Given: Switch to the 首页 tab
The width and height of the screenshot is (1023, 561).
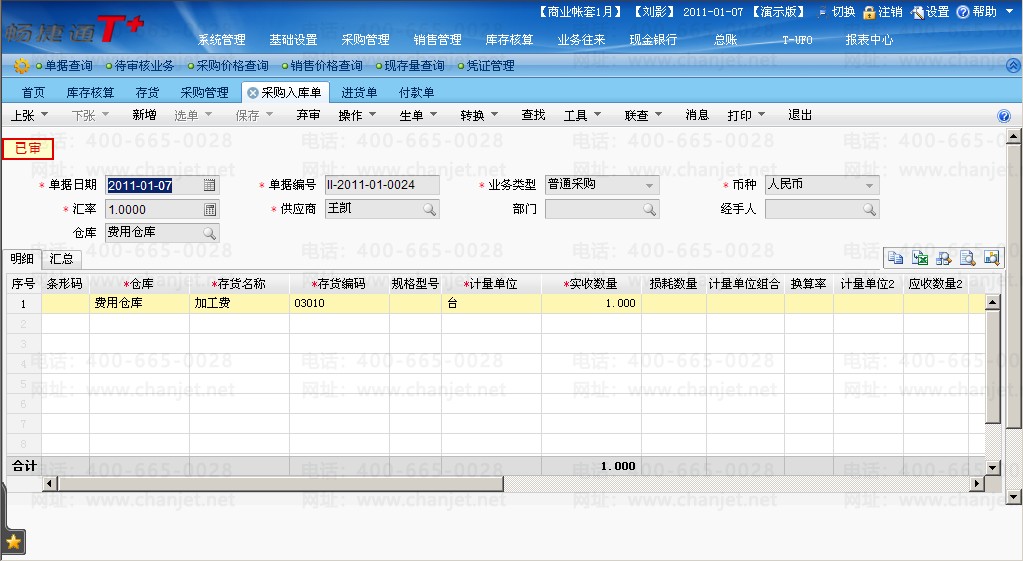Looking at the screenshot, I should [x=33, y=93].
